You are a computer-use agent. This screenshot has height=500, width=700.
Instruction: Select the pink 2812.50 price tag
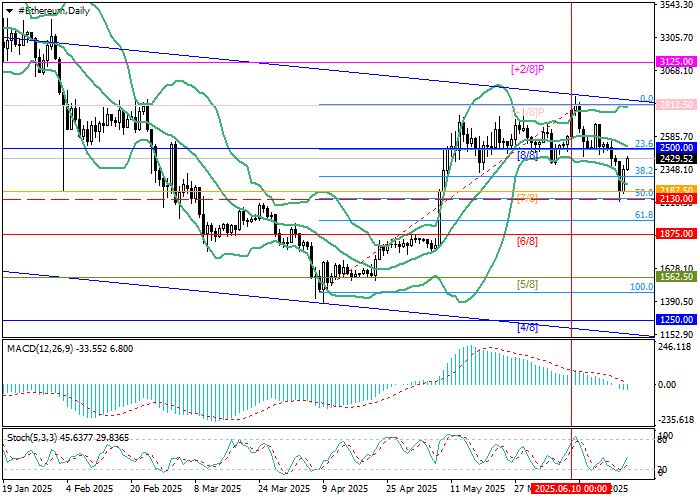675,104
